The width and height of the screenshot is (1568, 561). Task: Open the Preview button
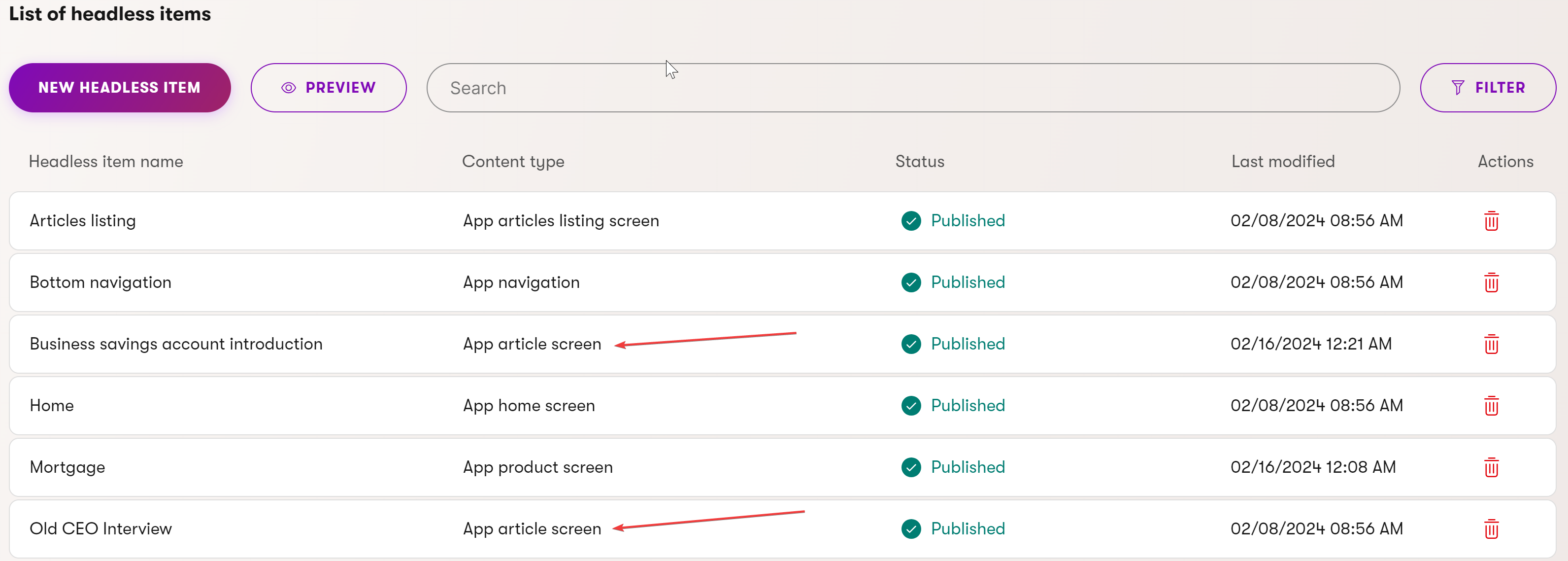pos(329,88)
